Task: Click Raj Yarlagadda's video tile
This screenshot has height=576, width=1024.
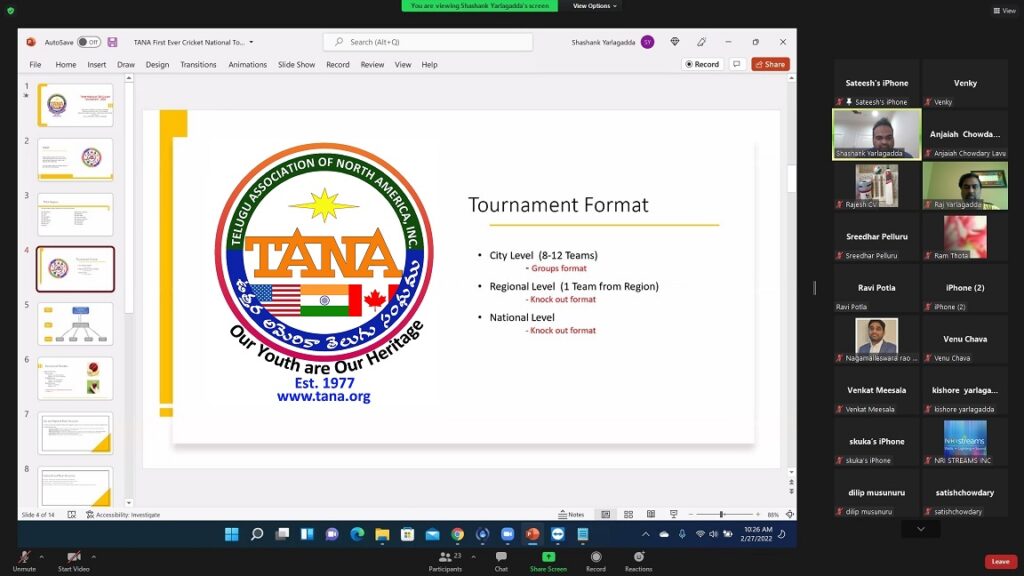Action: pos(965,185)
